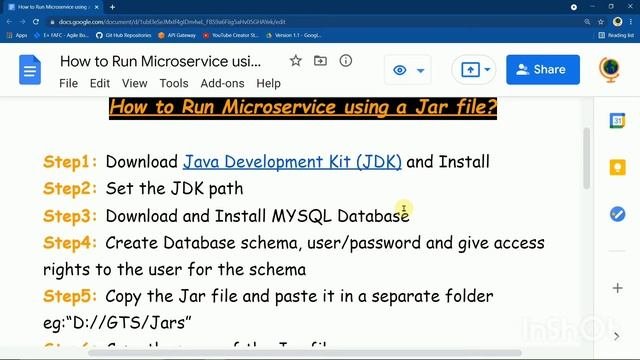Image resolution: width=640 pixels, height=360 pixels.
Task: Click the 'Set the JDK path' text
Action: [x=174, y=189]
